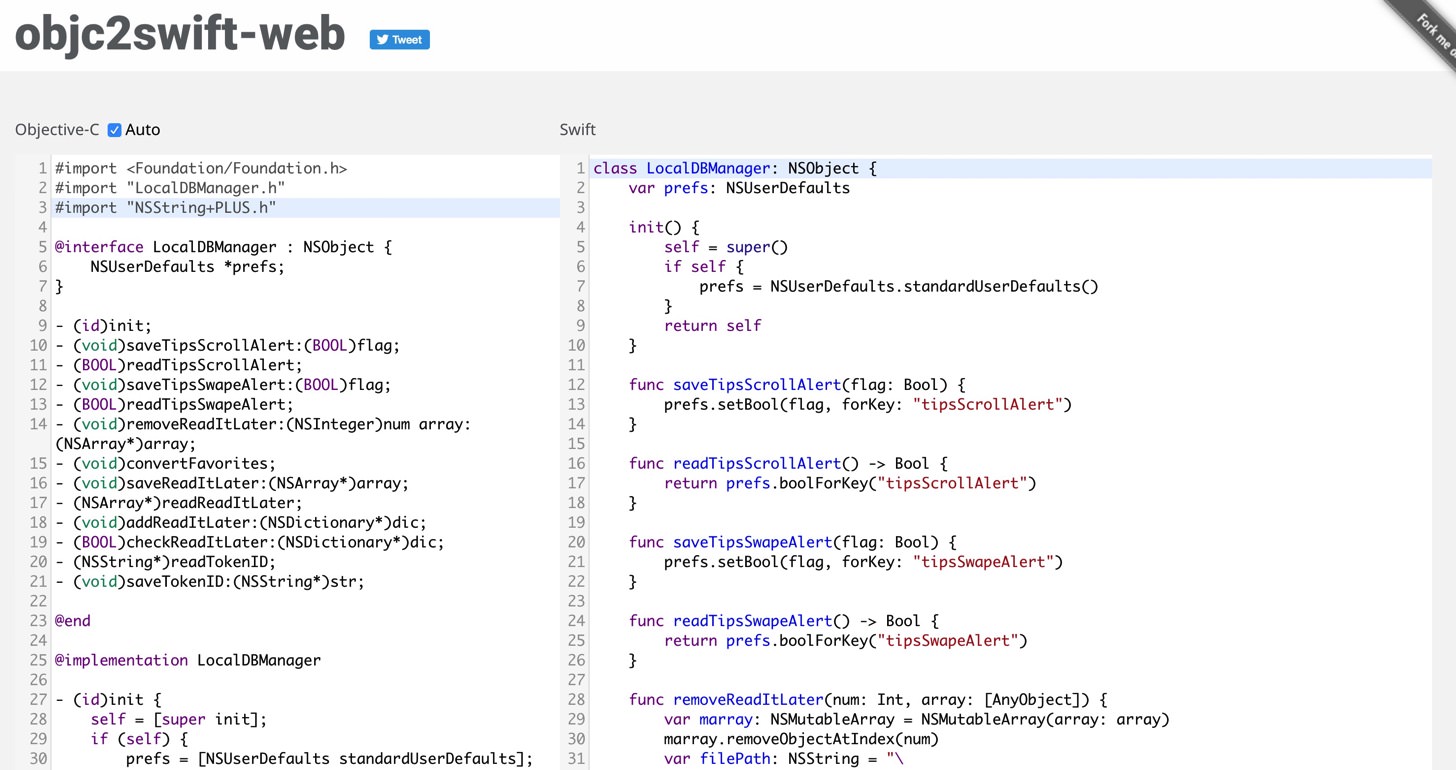Click 'if (self) {' line in Objective-C editor

click(139, 739)
